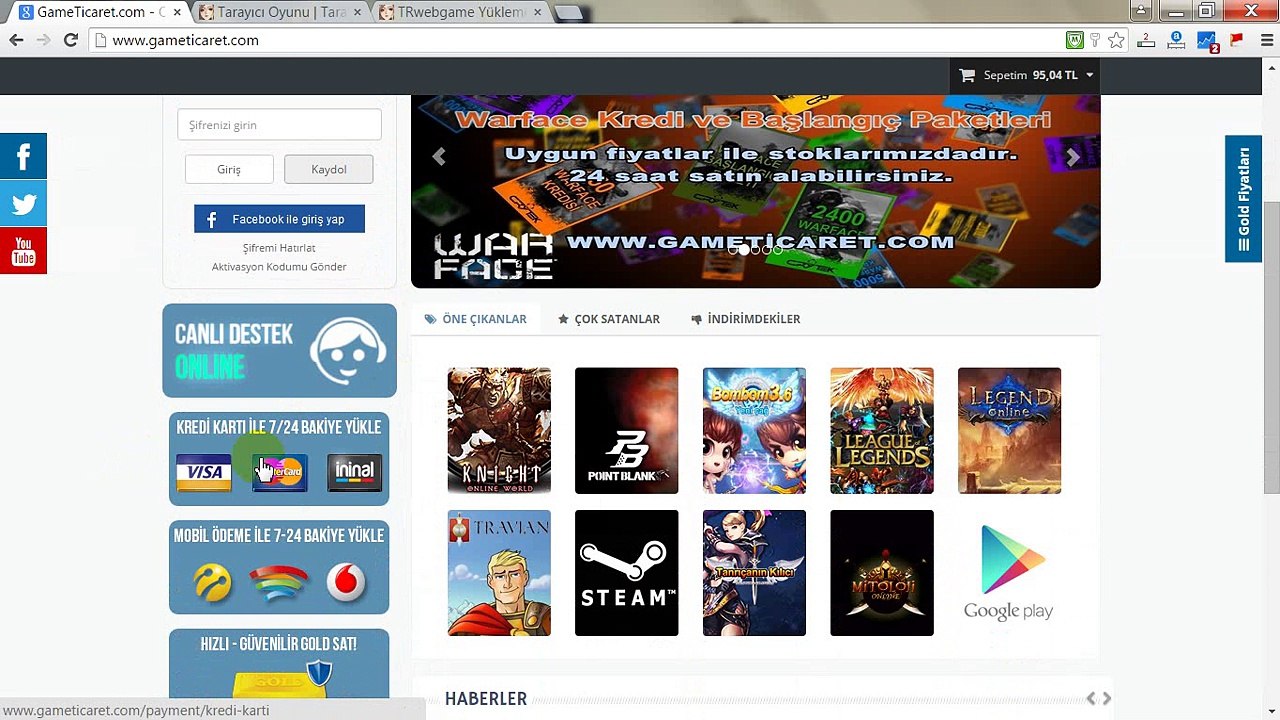Click the Kaydol register button
The width and height of the screenshot is (1280, 720).
click(329, 169)
